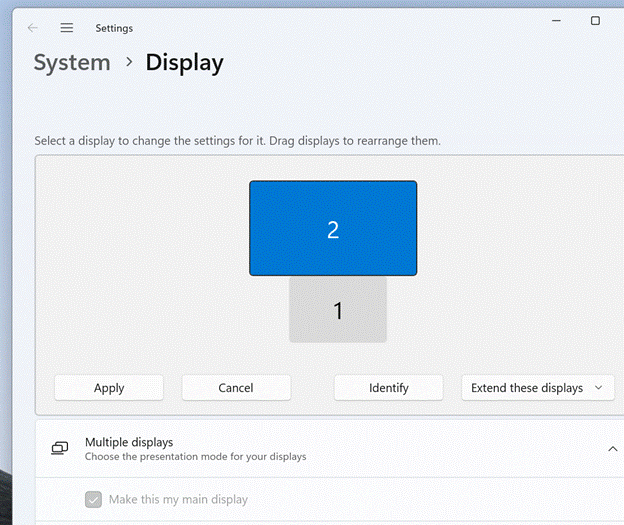The image size is (624, 525).
Task: Identify the connected displays
Action: pyautogui.click(x=388, y=388)
